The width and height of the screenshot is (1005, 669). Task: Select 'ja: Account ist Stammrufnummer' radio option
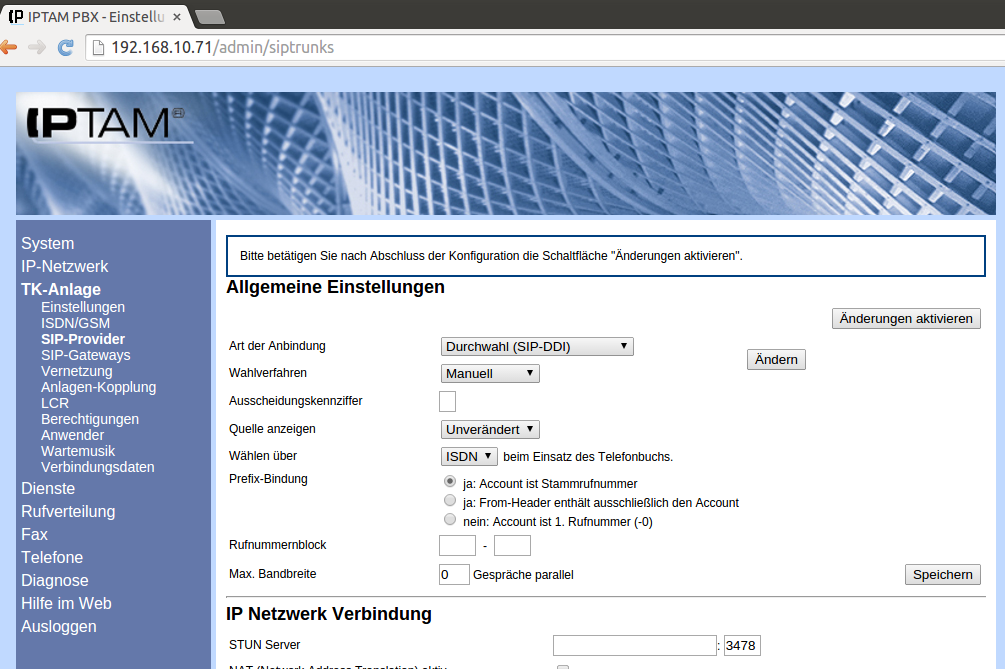pos(449,483)
